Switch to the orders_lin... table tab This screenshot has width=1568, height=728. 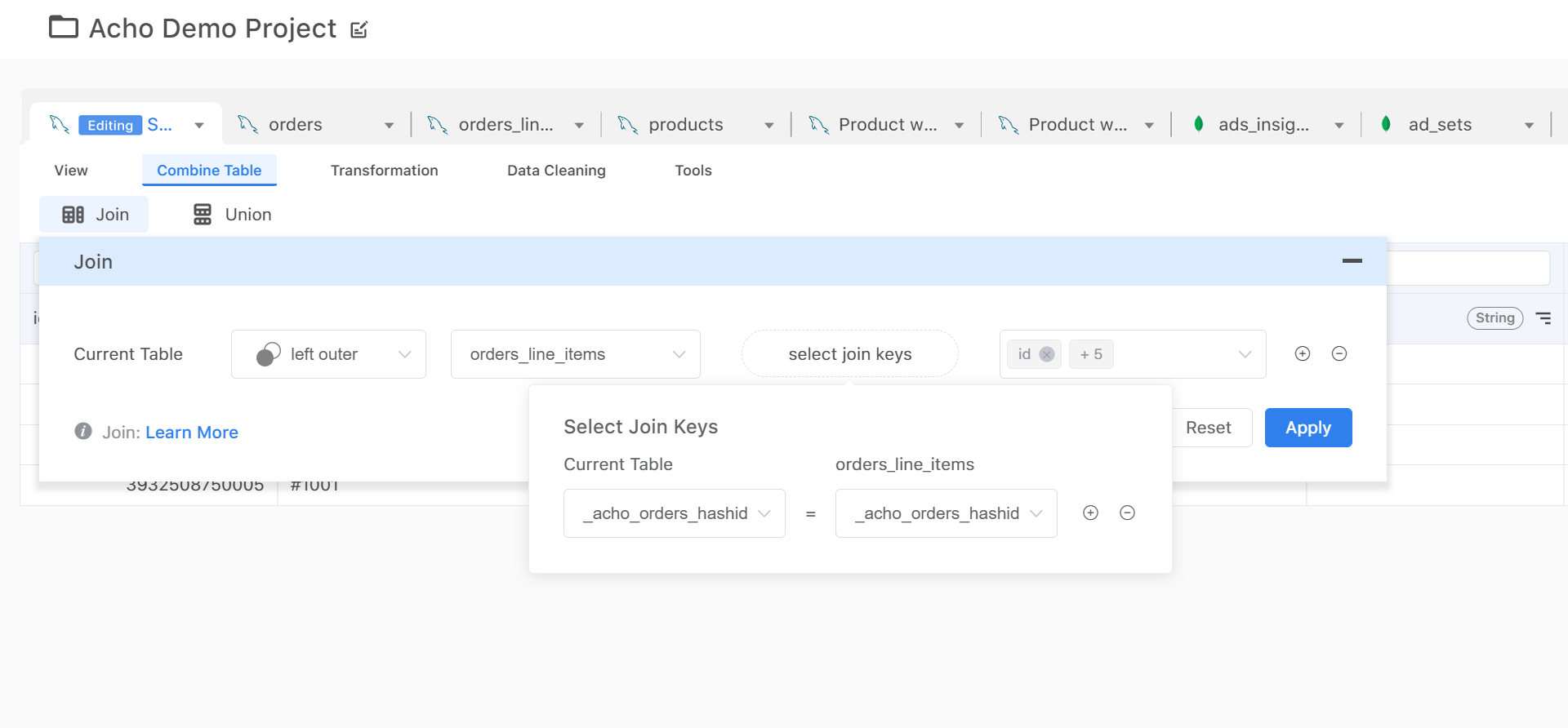click(506, 125)
